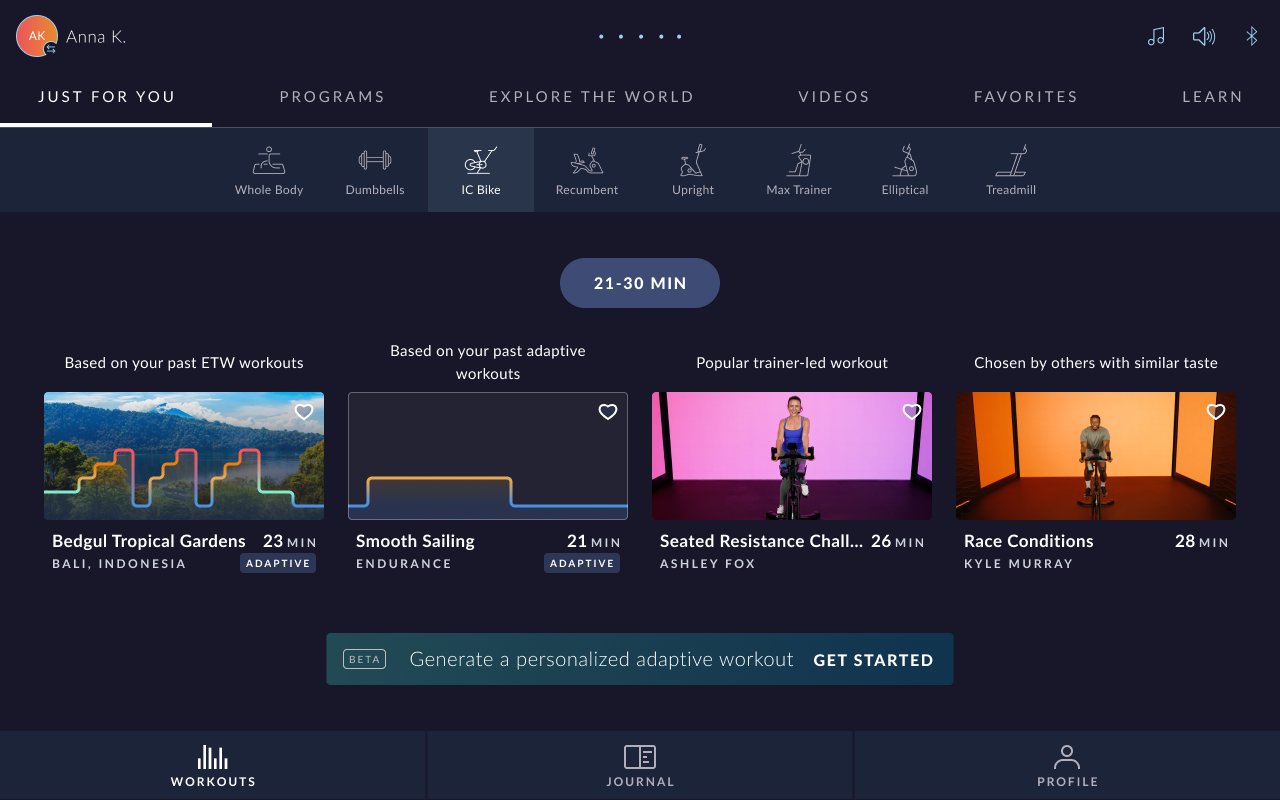Screen dimensions: 1280x800
Task: Click the Bedgul Tropical Gardens title
Action: pos(149,541)
